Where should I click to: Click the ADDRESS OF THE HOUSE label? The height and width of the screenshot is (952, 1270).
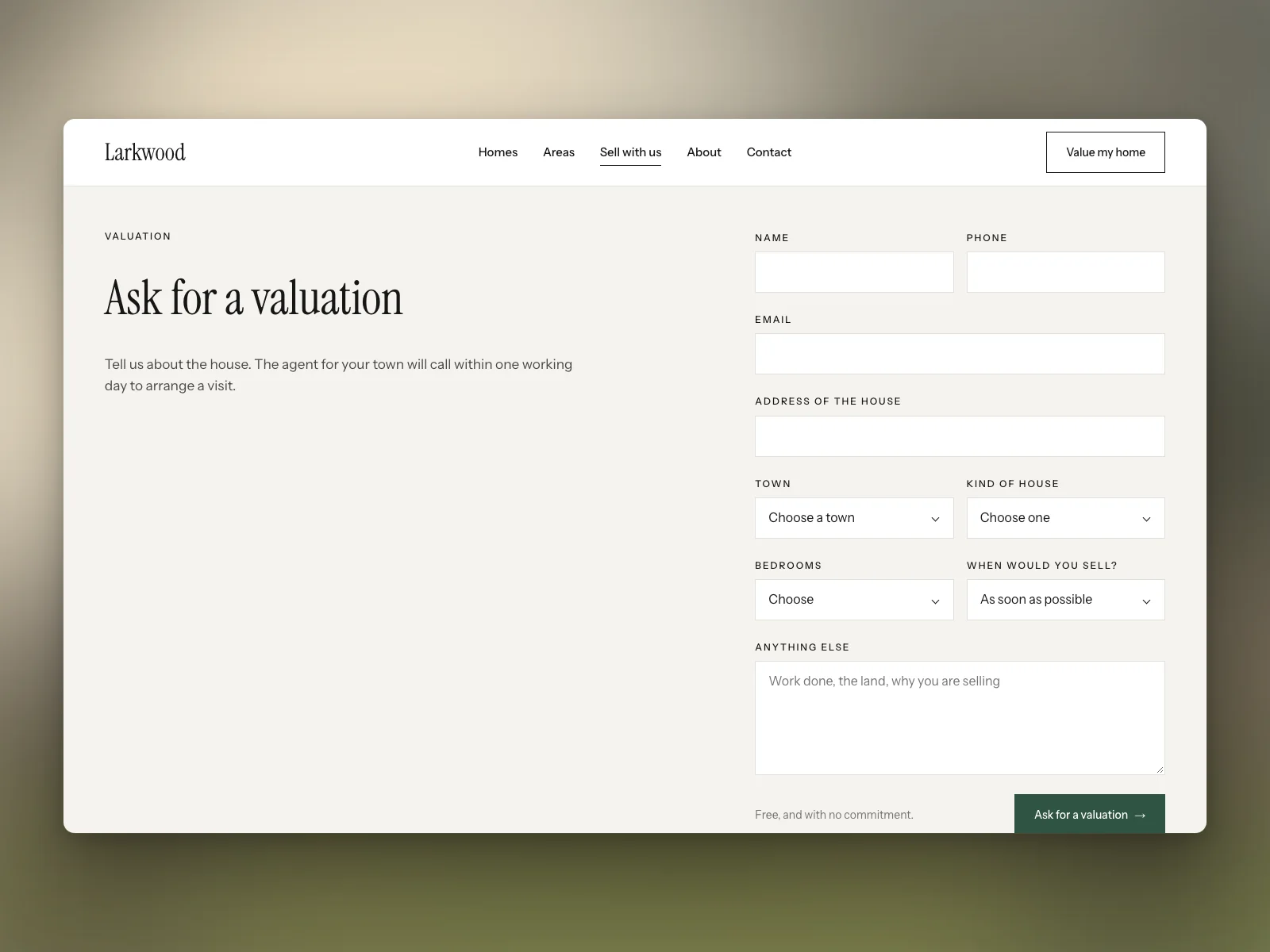tap(828, 401)
